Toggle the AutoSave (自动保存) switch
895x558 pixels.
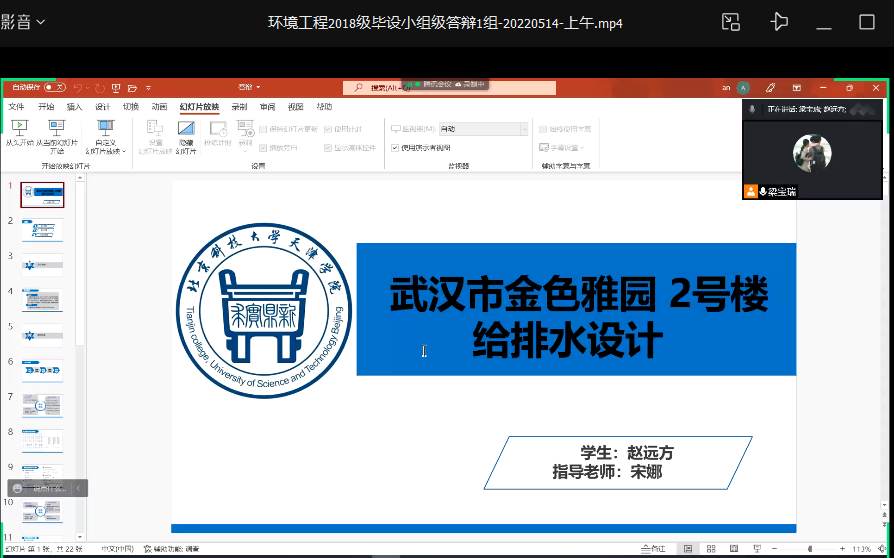[x=54, y=88]
